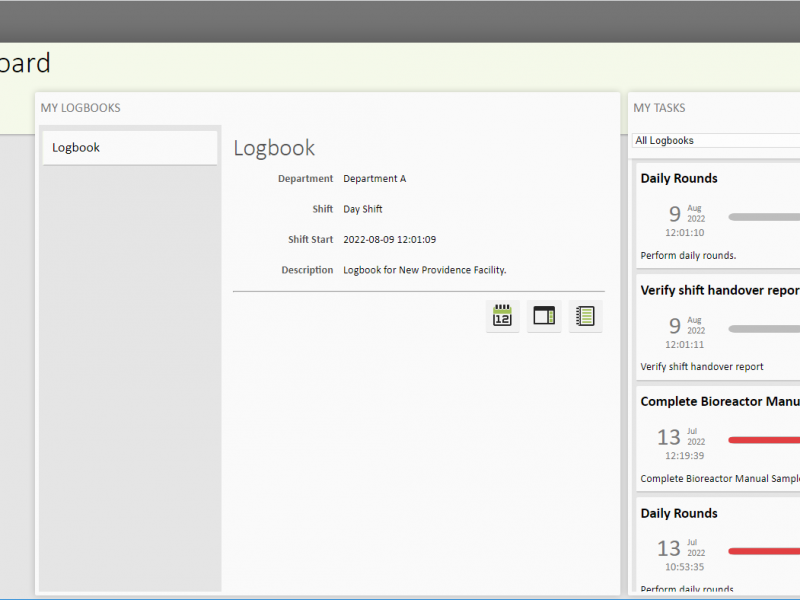Click the dashboard panel layout icon

pos(544,316)
